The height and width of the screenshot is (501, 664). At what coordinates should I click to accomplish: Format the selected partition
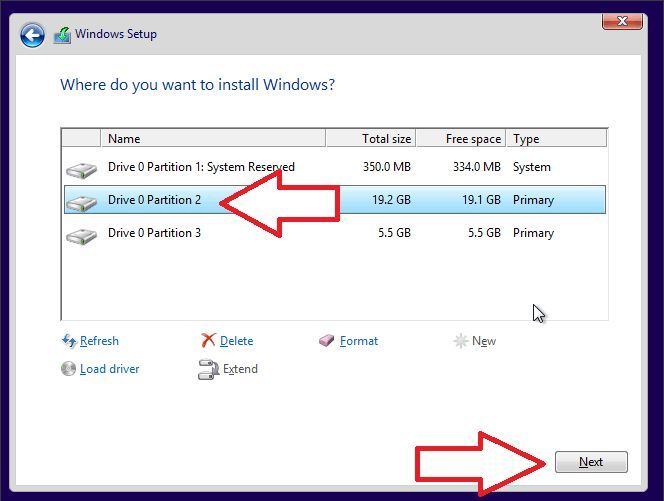(359, 341)
